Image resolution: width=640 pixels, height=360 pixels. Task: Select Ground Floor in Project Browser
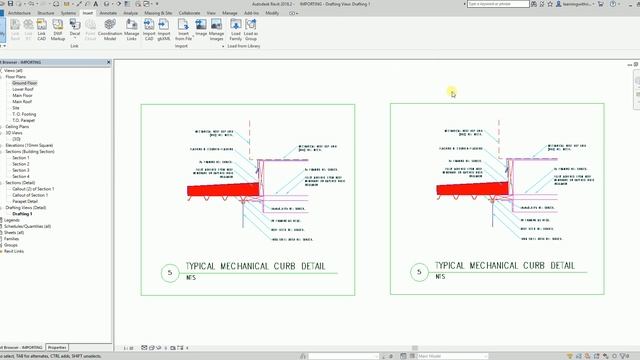pos(24,83)
